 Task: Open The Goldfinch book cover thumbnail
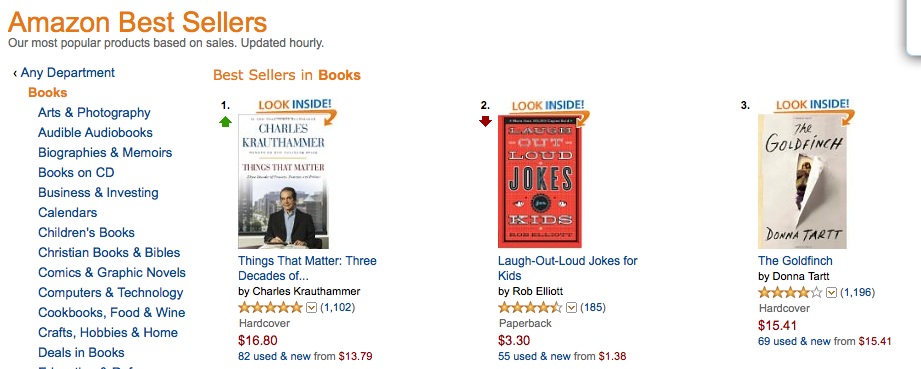(x=803, y=182)
